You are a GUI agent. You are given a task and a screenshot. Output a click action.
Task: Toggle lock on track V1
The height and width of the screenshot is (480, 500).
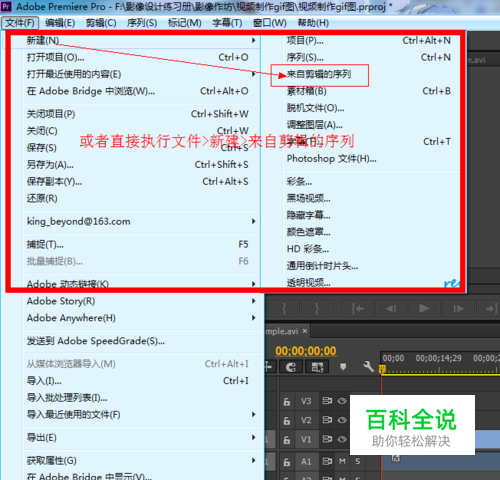[x=286, y=440]
